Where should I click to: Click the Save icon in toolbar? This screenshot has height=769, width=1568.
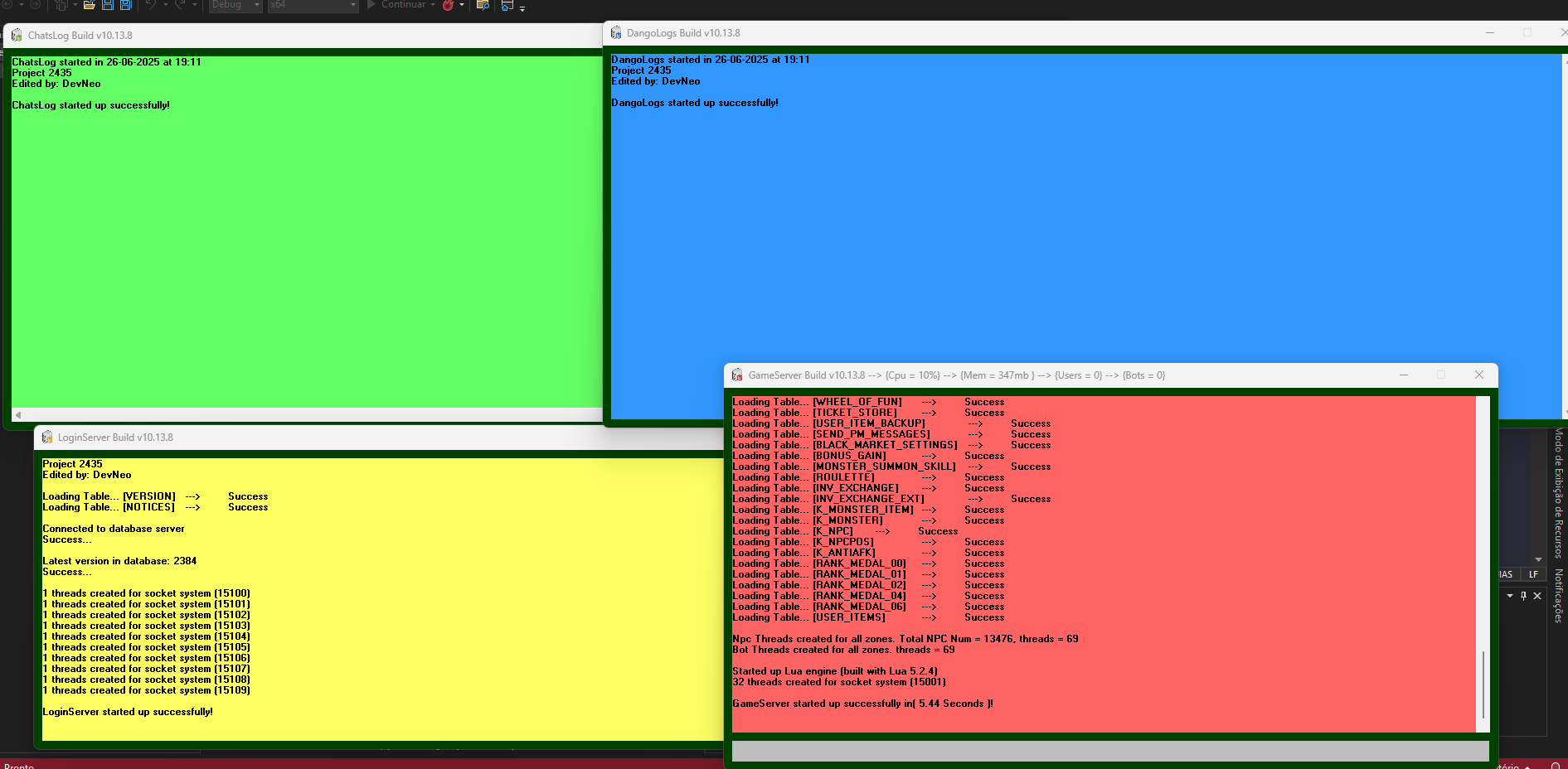(108, 5)
